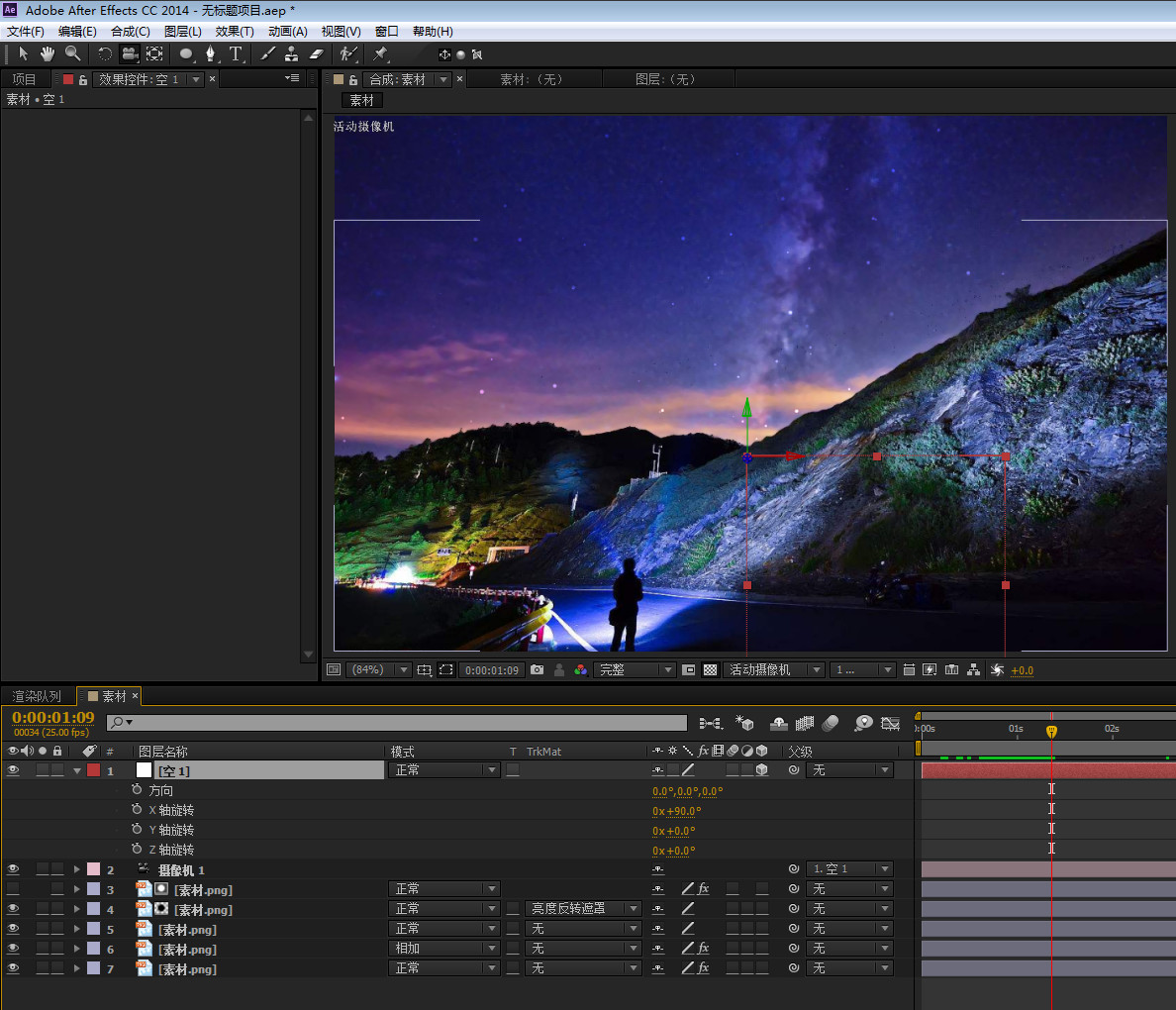Screen dimensions: 1176x1010
Task: Expand the 摄像机 1 layer properties
Action: pos(76,869)
